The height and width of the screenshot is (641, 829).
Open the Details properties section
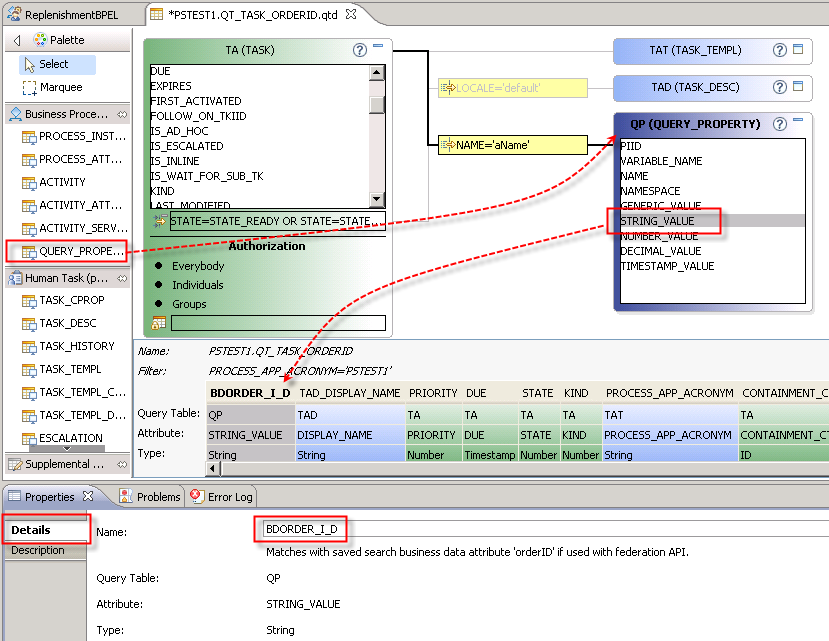45,530
